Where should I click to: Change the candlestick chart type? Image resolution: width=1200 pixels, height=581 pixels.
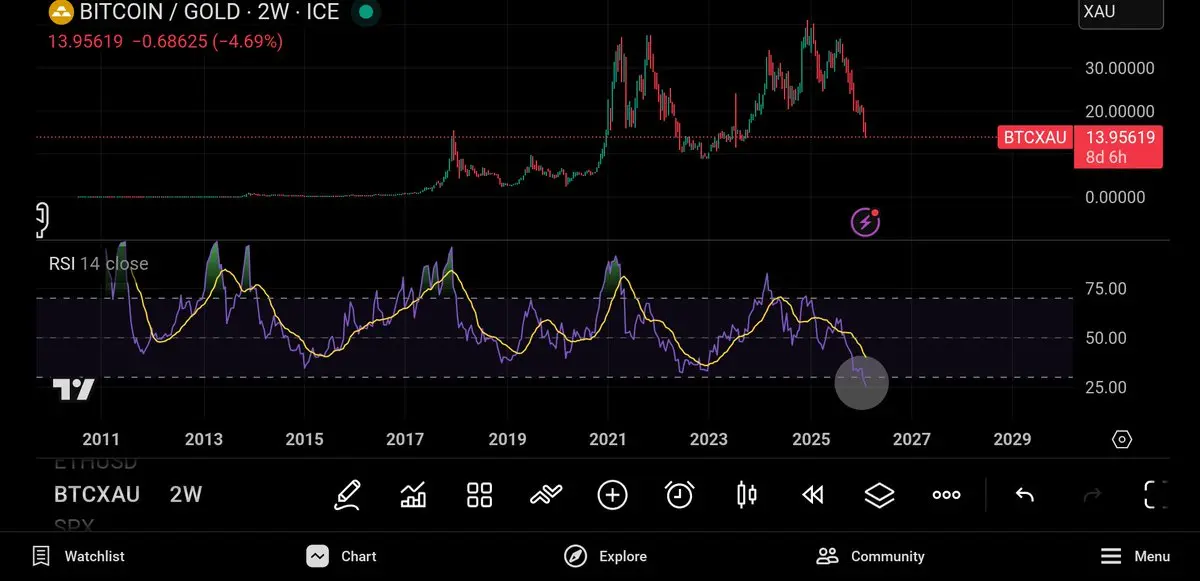click(746, 495)
